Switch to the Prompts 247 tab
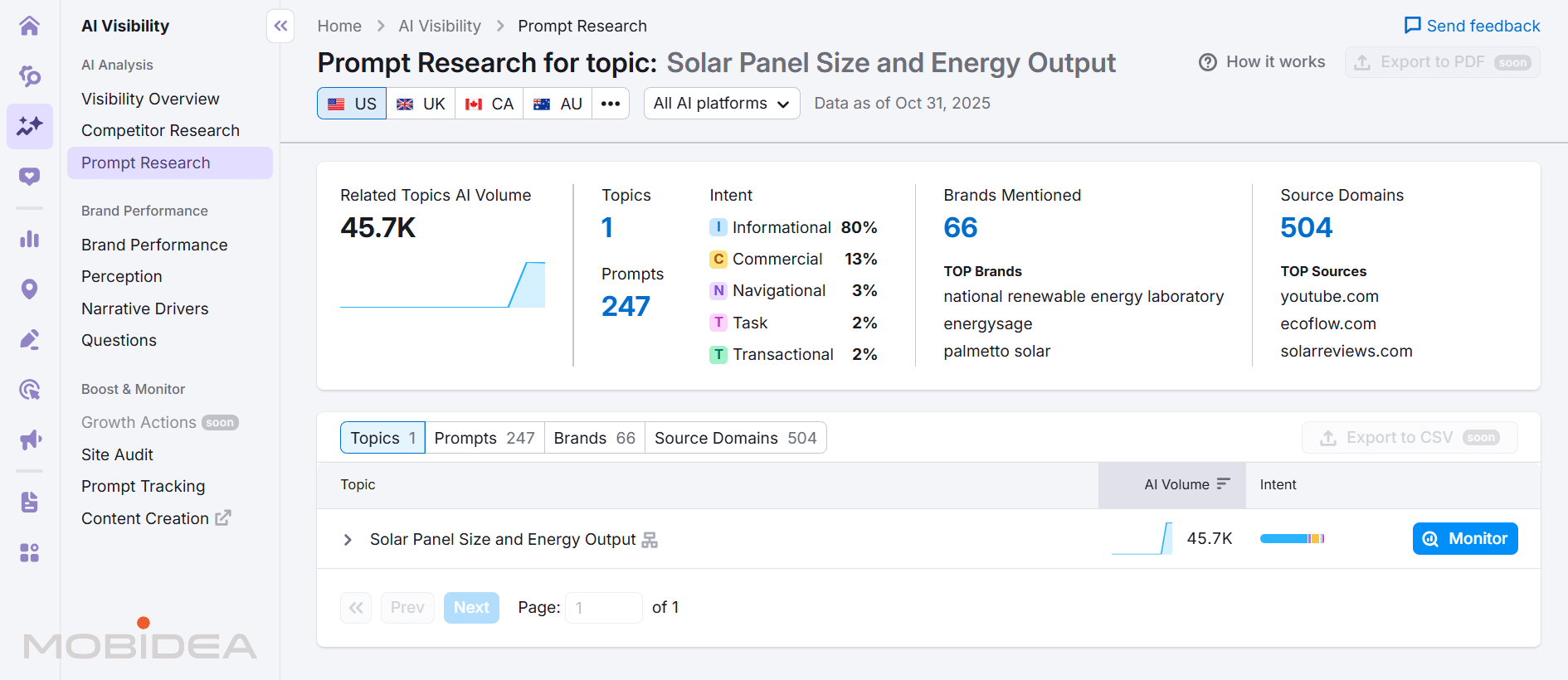1568x680 pixels. tap(485, 438)
